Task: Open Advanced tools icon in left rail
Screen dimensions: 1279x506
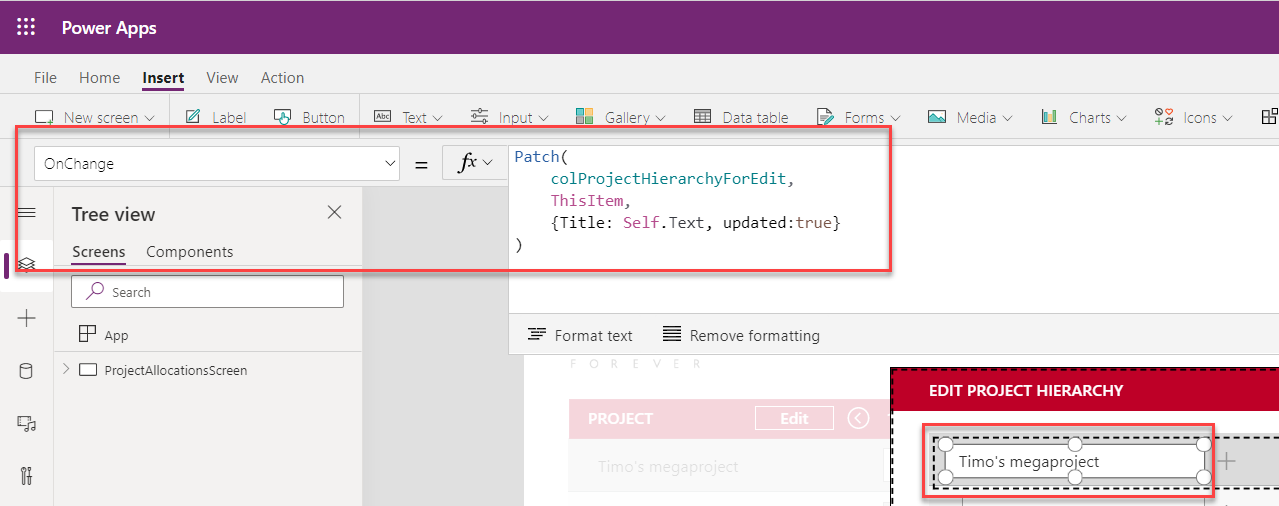Action: tap(27, 475)
